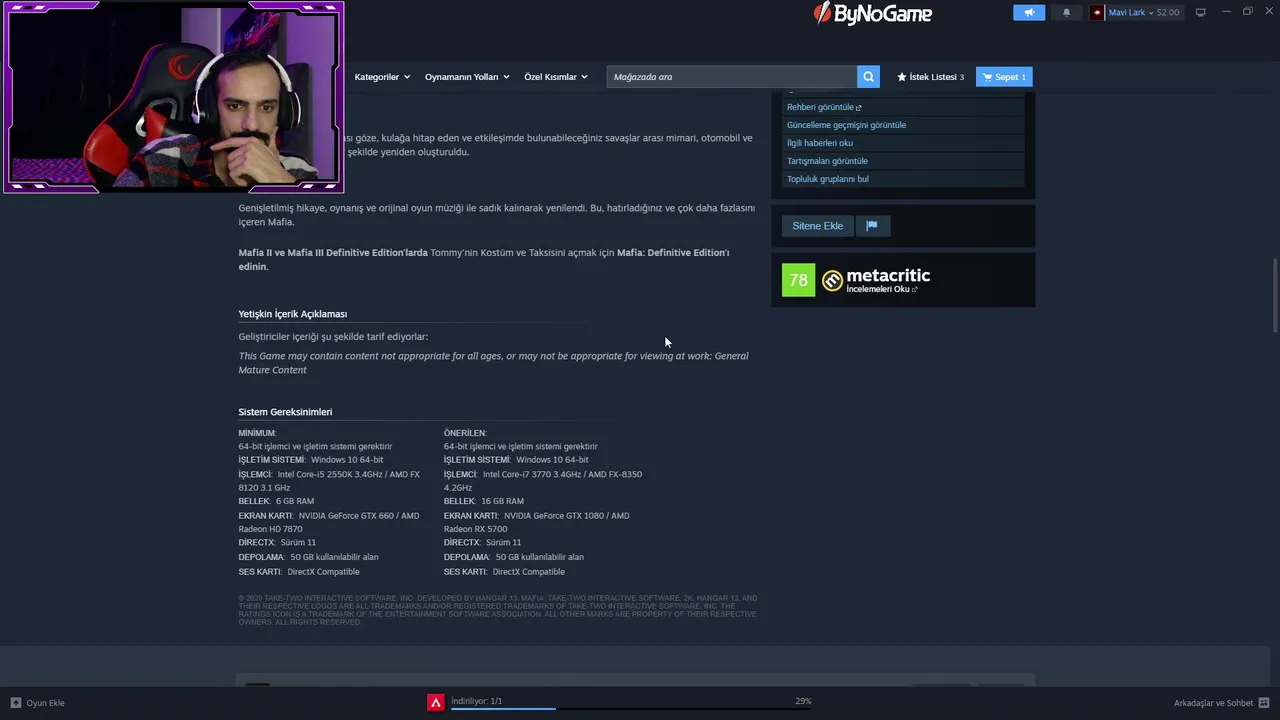Open the friends chat icon
This screenshot has width=1280, height=720.
coord(1264,703)
